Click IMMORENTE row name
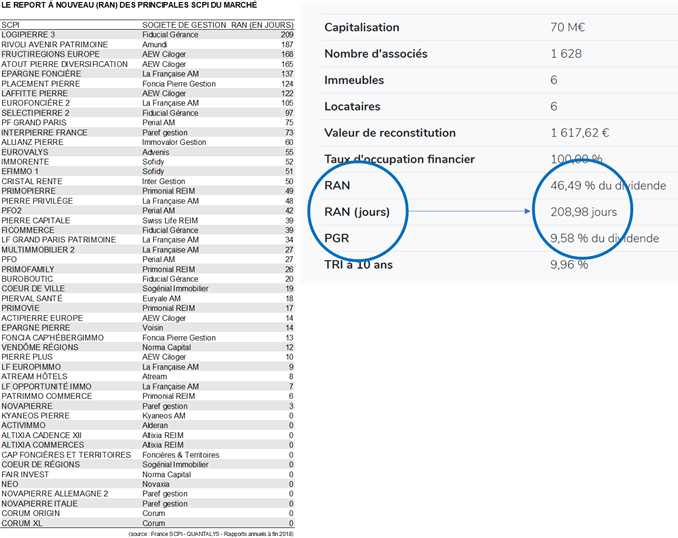 coord(25,162)
